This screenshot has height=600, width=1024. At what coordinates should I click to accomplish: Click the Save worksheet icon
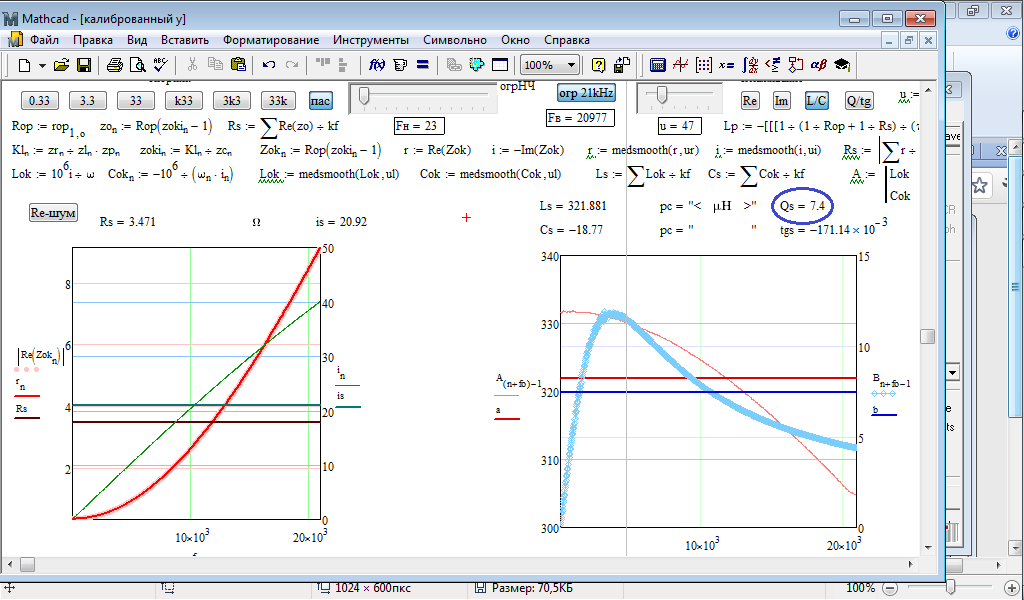click(x=84, y=65)
